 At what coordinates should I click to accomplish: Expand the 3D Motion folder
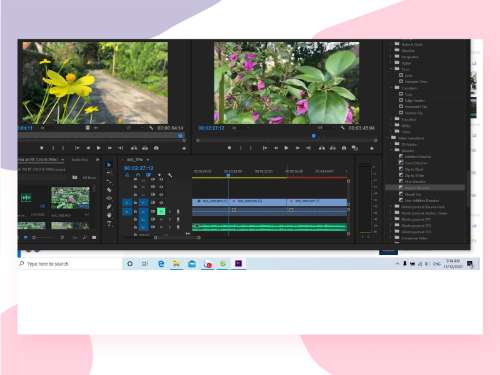pyautogui.click(x=391, y=144)
